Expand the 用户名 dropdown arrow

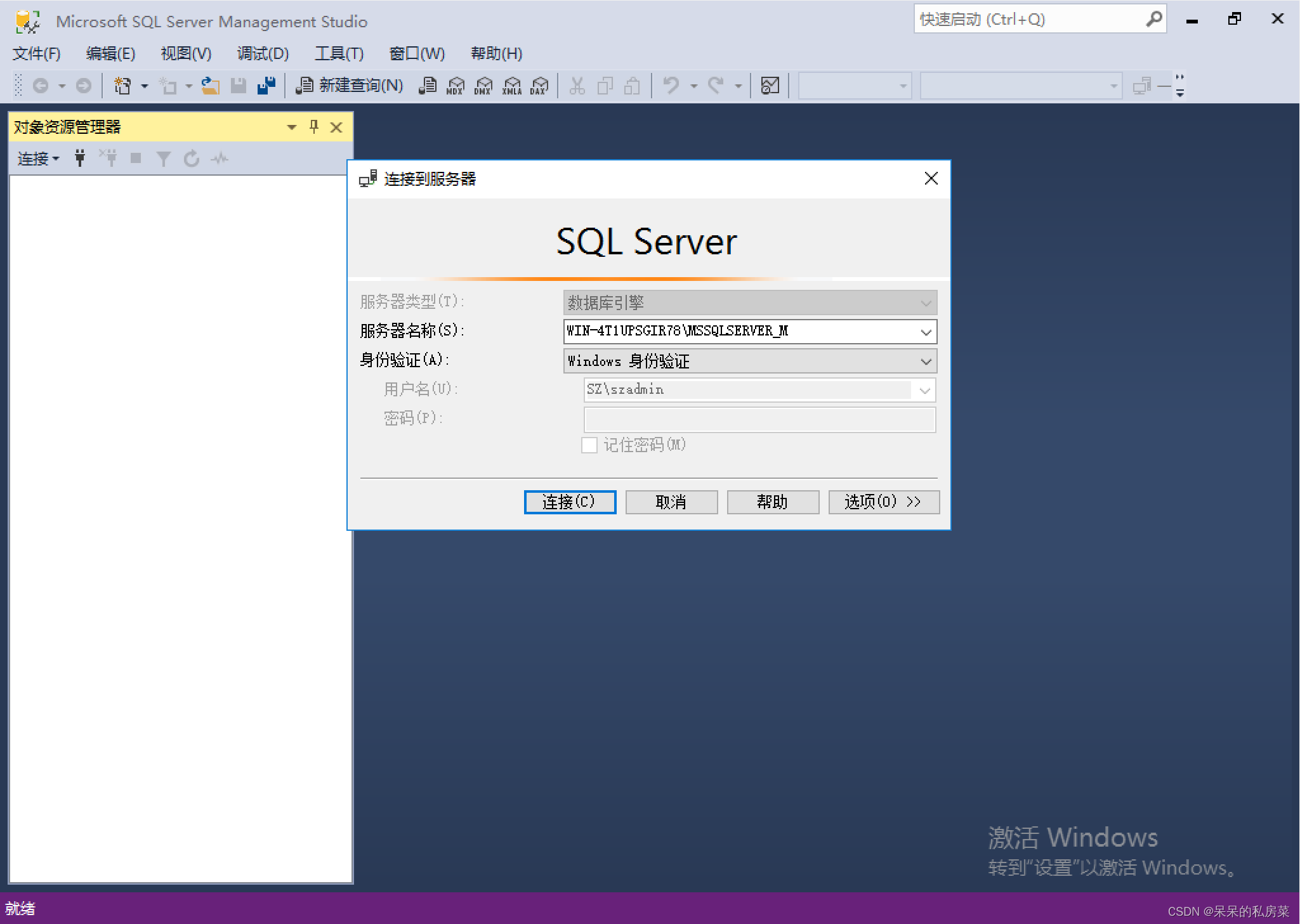tap(925, 390)
